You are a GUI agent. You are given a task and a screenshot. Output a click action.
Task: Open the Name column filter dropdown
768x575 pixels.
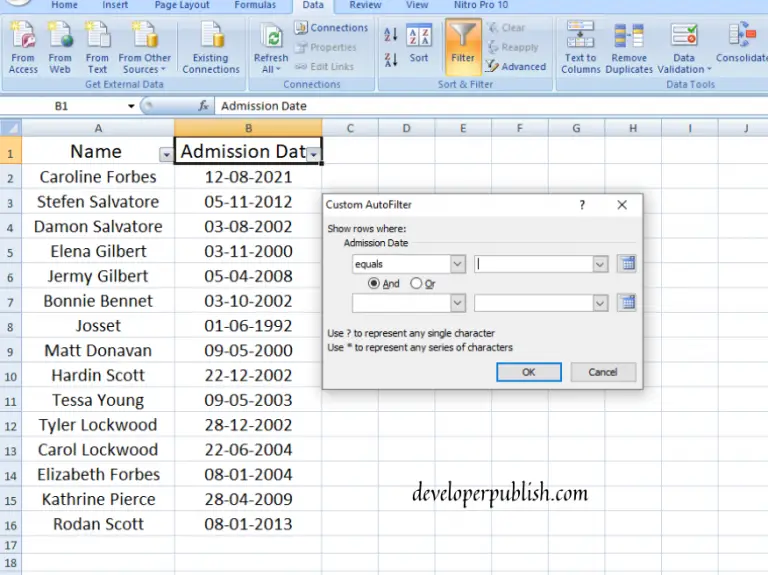166,155
